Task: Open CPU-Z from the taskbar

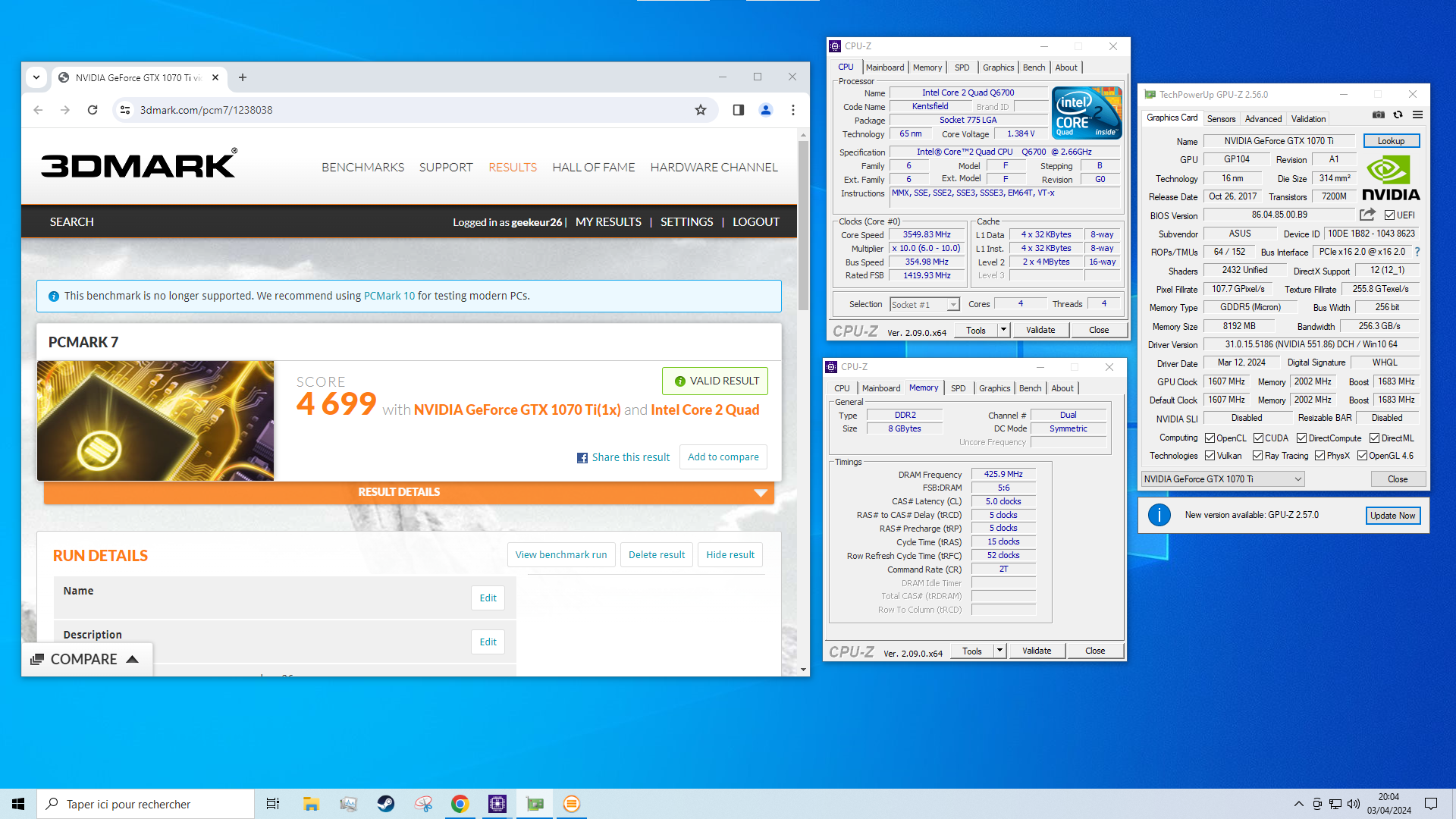Action: pyautogui.click(x=497, y=804)
